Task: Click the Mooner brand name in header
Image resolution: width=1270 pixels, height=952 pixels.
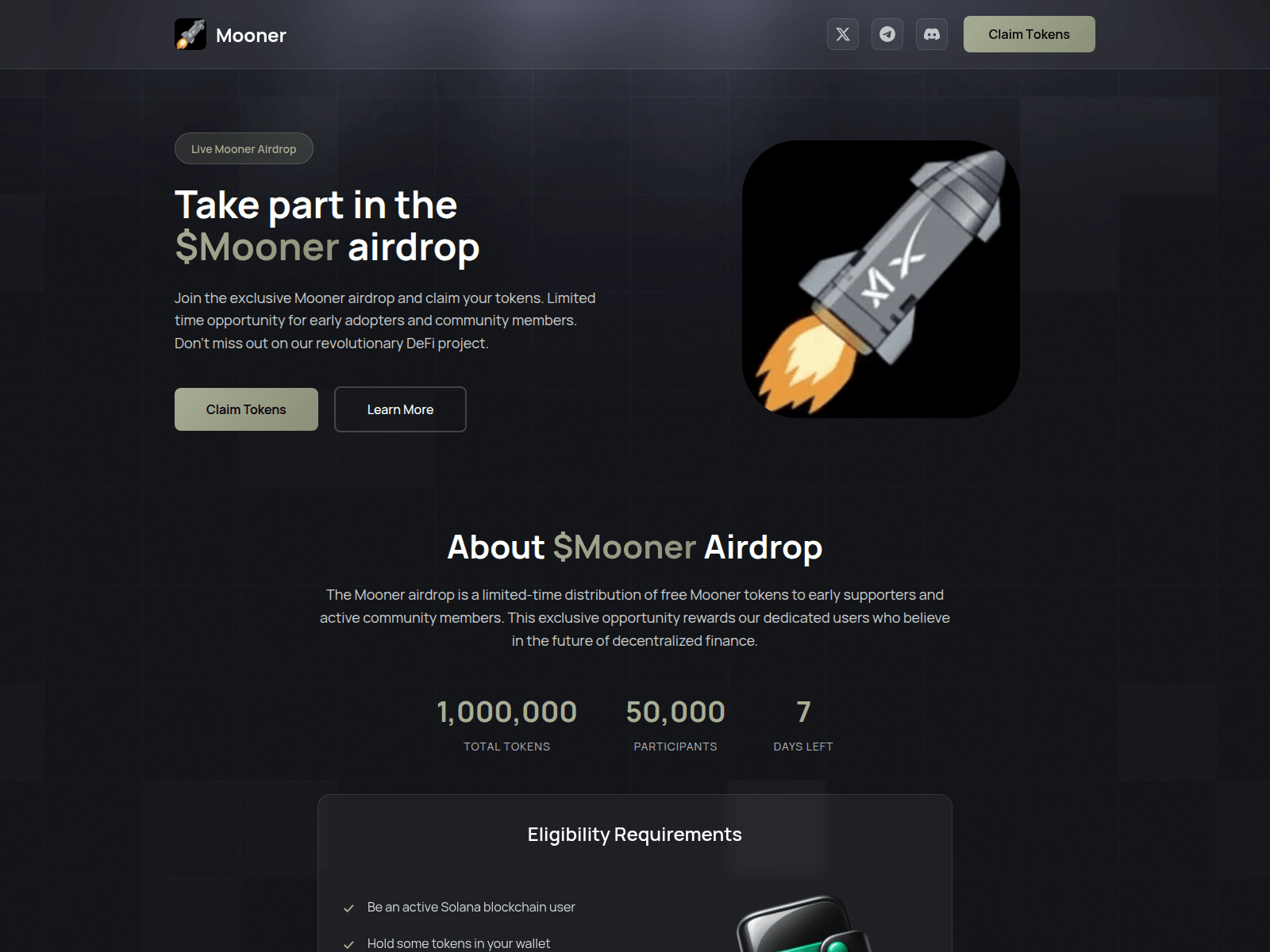Action: [251, 36]
